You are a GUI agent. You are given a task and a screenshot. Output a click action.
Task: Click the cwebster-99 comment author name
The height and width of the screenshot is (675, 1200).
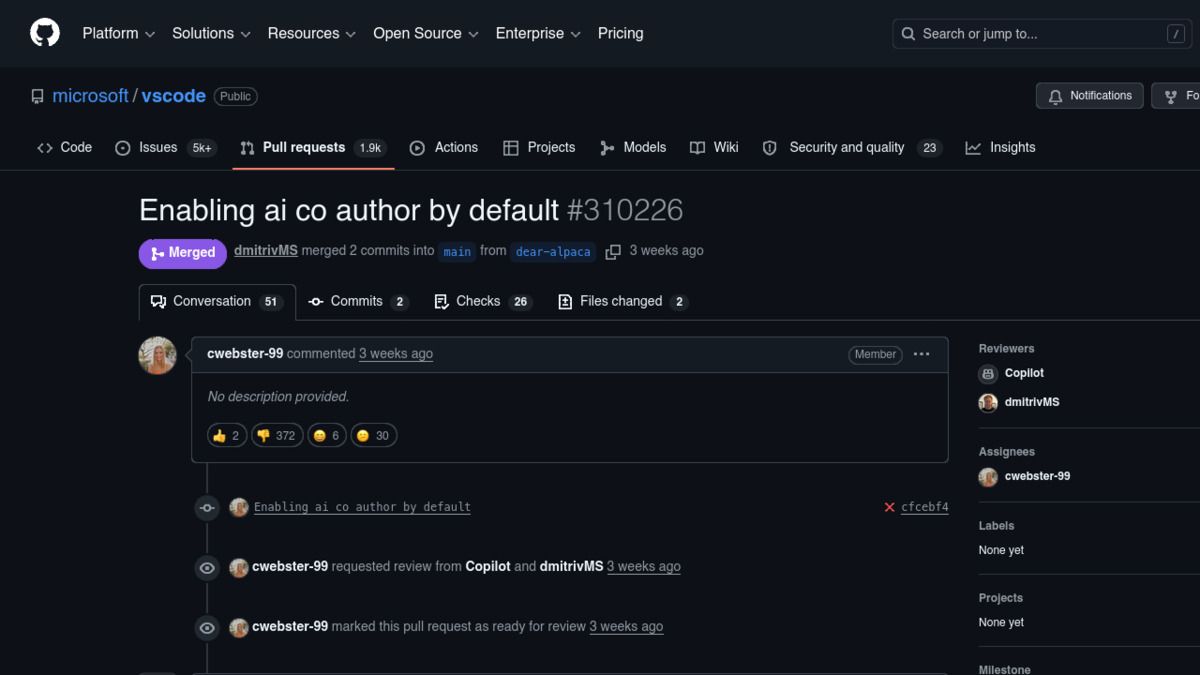click(245, 354)
